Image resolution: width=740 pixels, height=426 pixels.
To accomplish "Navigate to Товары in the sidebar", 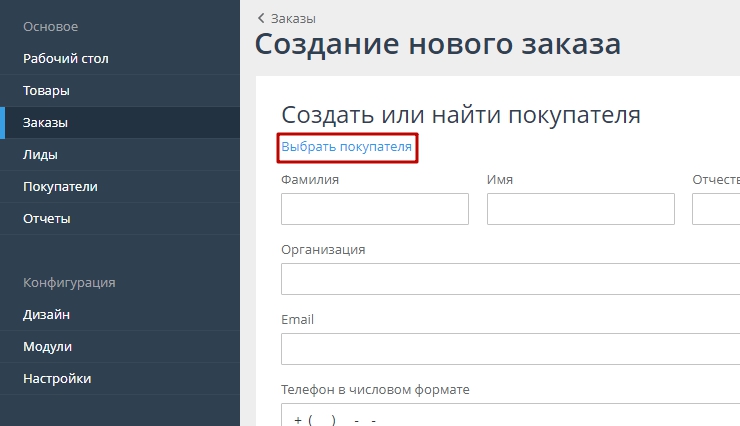I will 47,91.
